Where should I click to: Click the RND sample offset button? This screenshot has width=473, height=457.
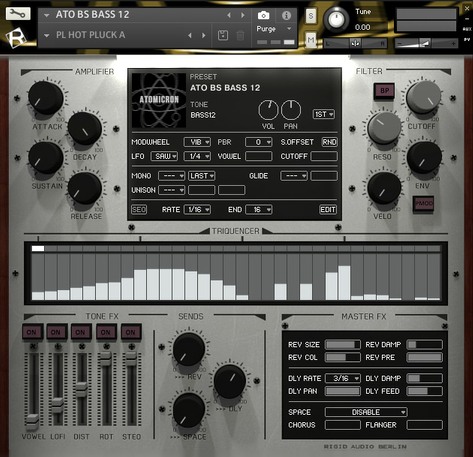[329, 142]
